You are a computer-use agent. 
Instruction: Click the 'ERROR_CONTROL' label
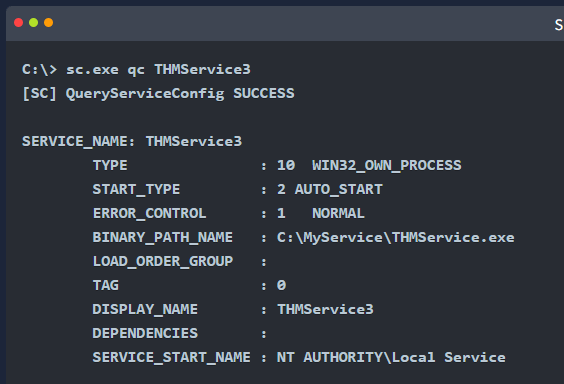tap(150, 214)
